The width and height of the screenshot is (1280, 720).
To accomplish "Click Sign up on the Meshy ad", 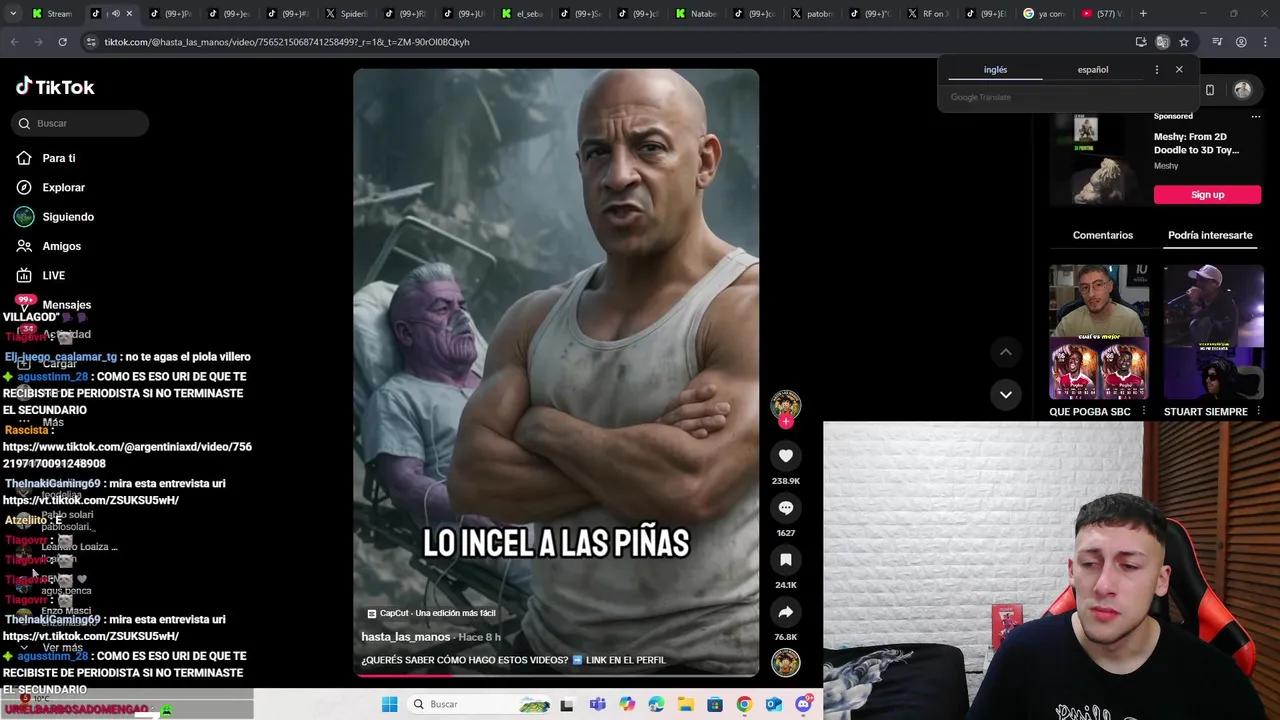I will (x=1207, y=194).
